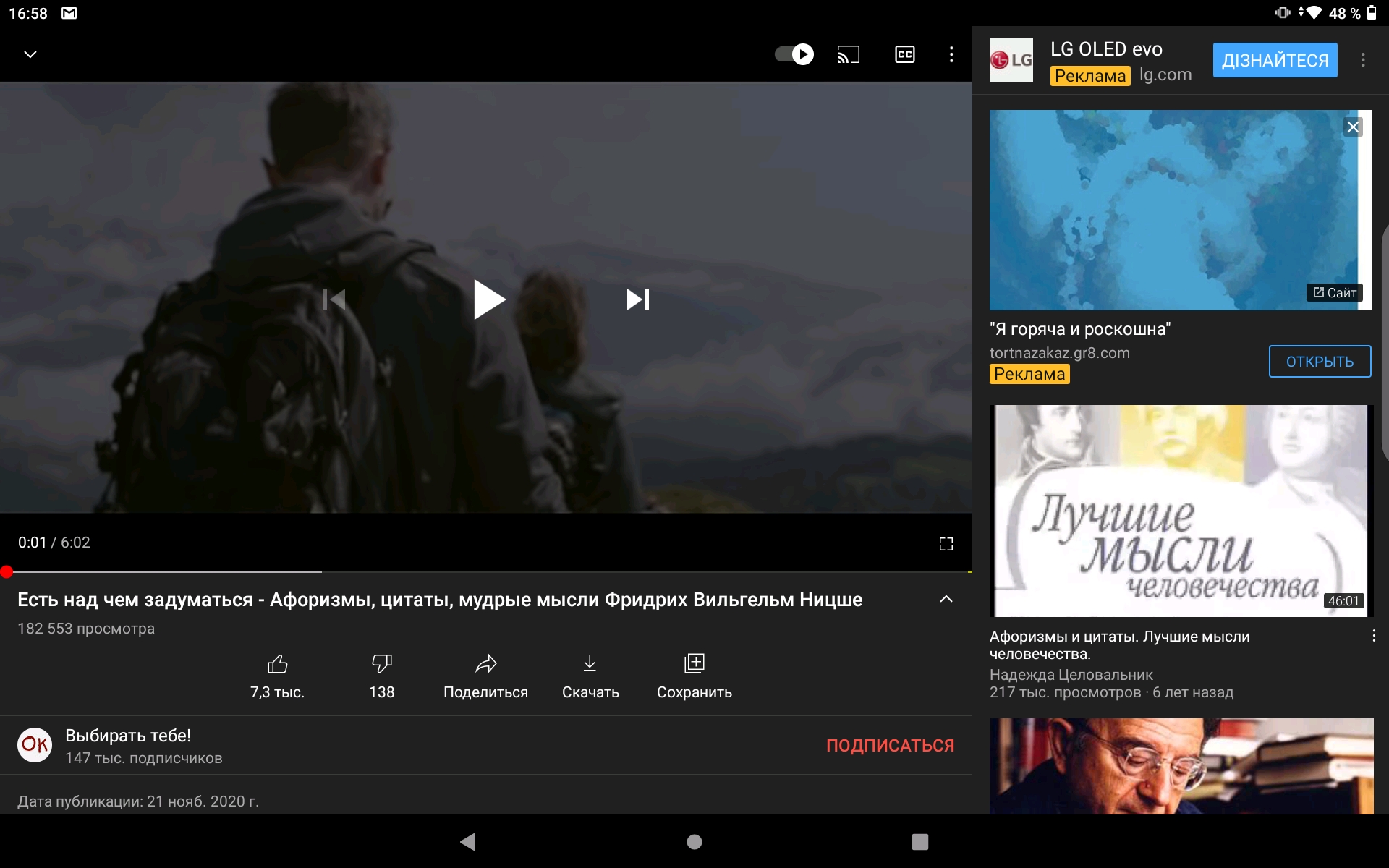Viewport: 1389px width, 868px height.
Task: Close the blue map ad
Action: pos(1353,127)
